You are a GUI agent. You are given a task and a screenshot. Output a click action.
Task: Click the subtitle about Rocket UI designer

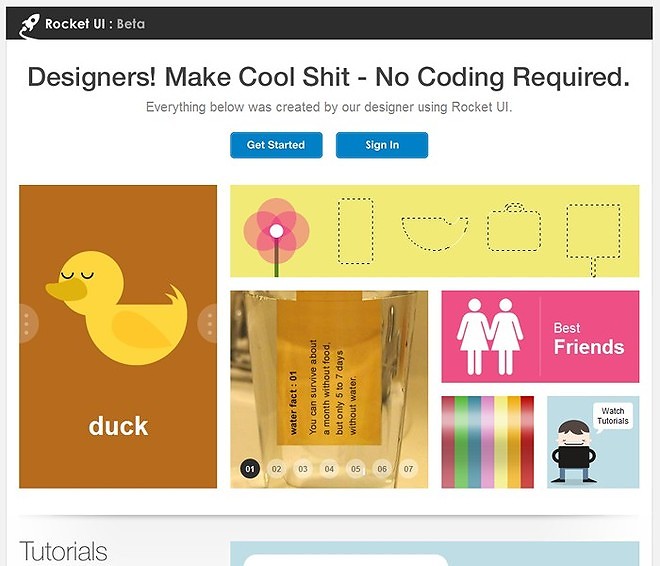(x=329, y=107)
